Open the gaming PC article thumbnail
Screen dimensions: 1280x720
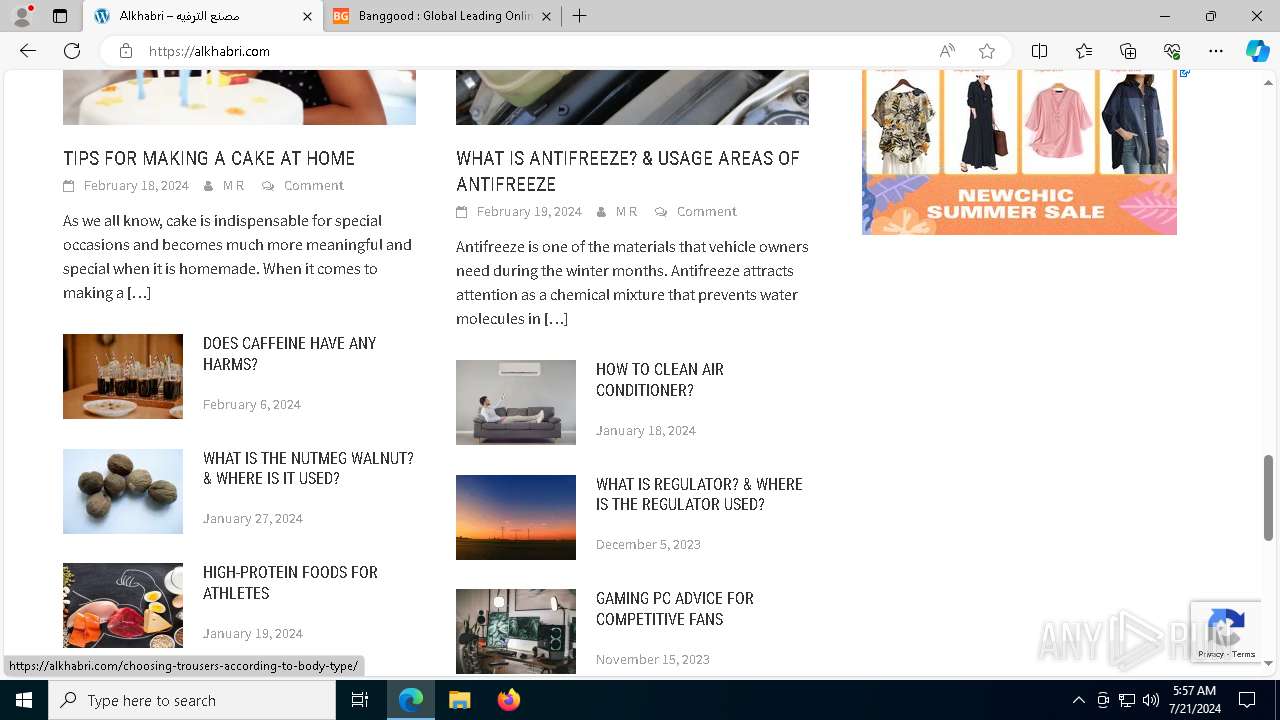click(x=516, y=631)
